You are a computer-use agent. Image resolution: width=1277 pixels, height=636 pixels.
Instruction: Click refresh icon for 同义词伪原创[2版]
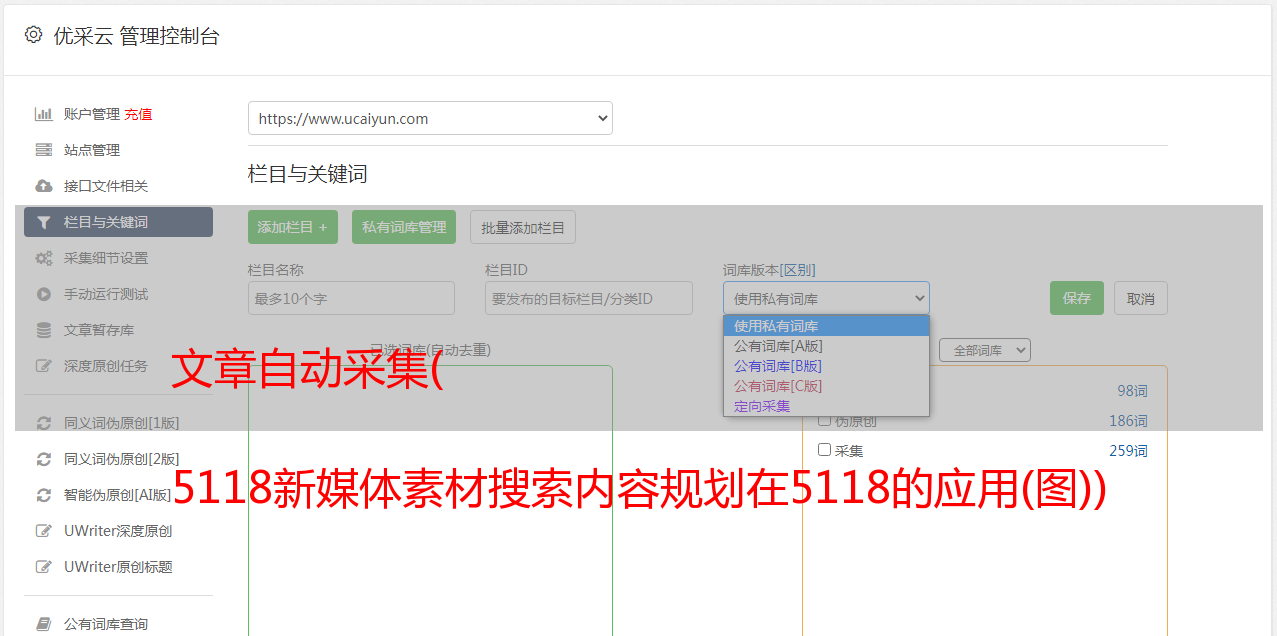click(x=43, y=459)
